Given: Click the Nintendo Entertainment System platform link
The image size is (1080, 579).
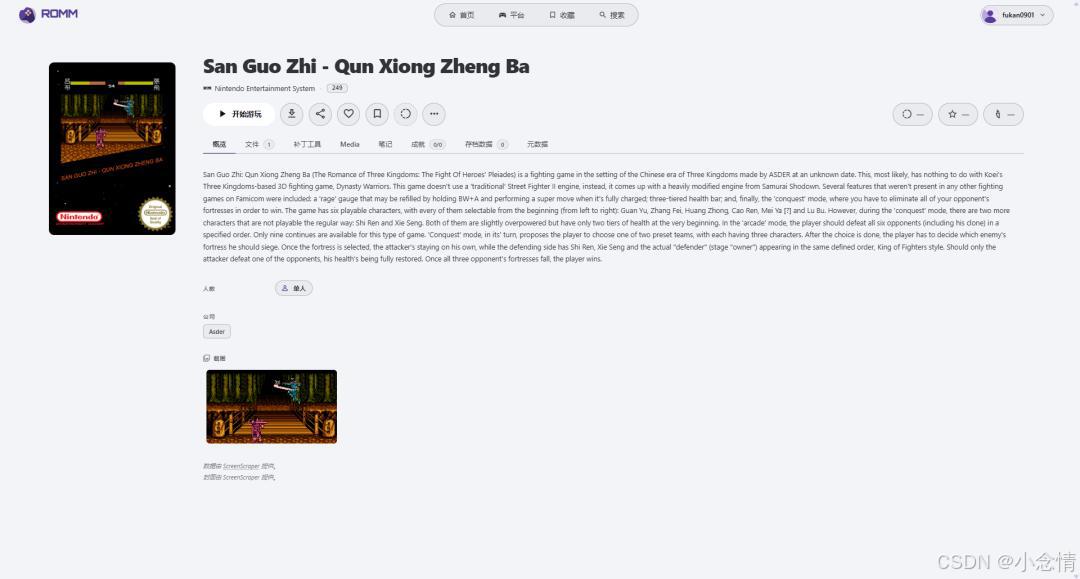Looking at the screenshot, I should (264, 88).
